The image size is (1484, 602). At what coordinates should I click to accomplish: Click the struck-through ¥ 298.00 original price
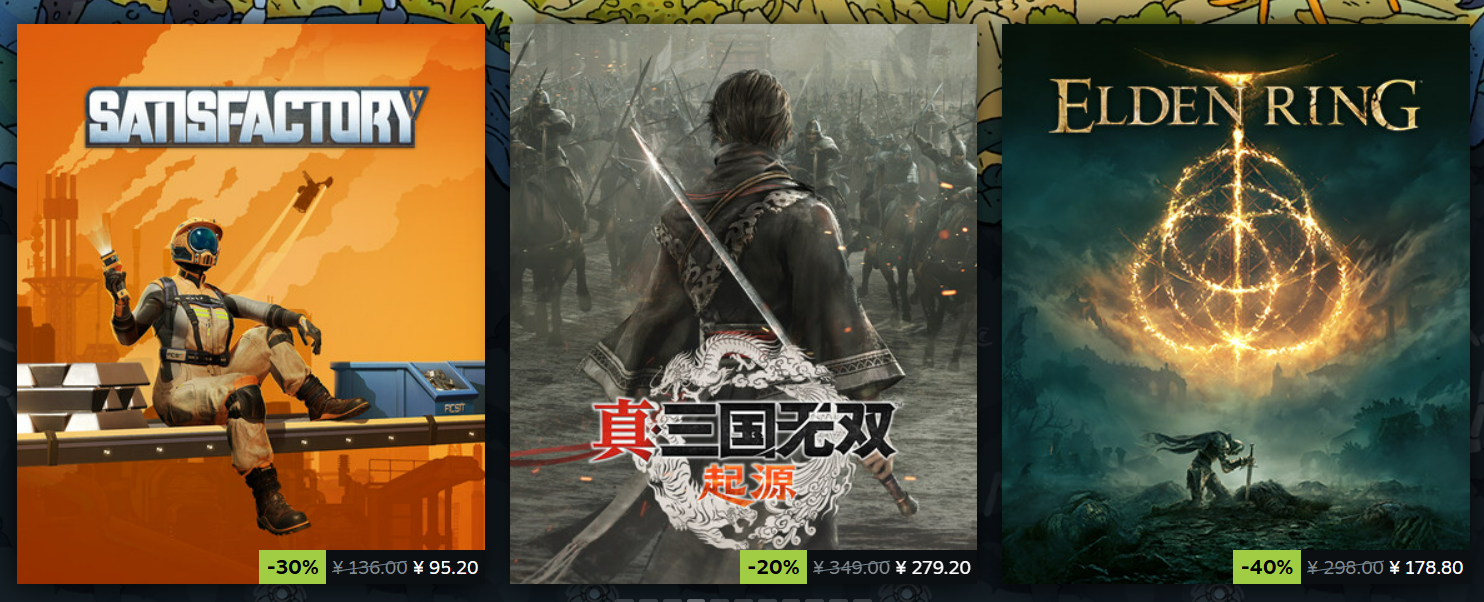1345,568
